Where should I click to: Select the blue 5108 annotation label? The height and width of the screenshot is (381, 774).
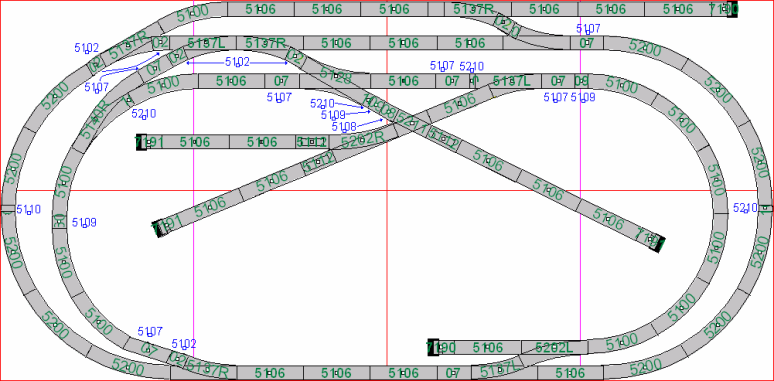coord(344,127)
